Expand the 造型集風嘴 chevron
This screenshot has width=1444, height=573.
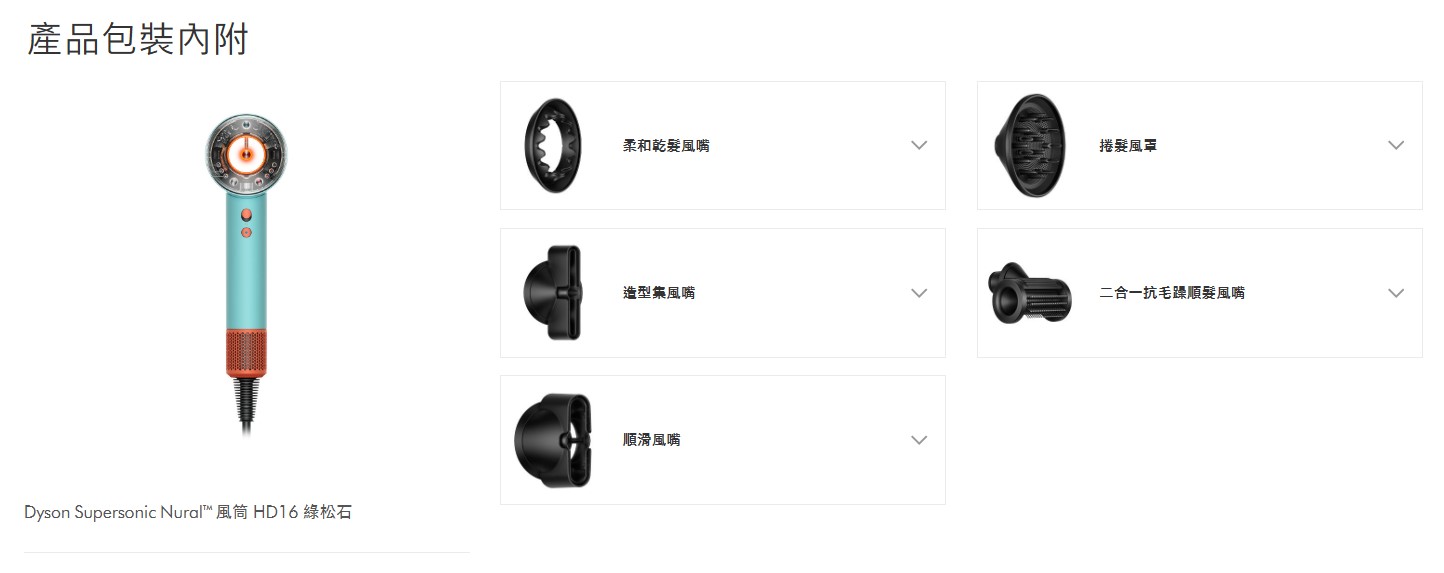point(919,293)
